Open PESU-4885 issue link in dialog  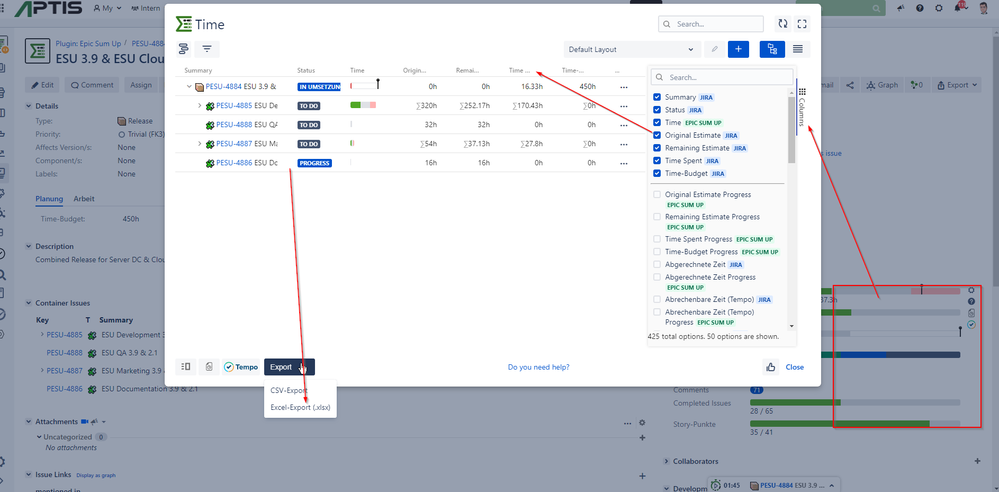tap(234, 106)
